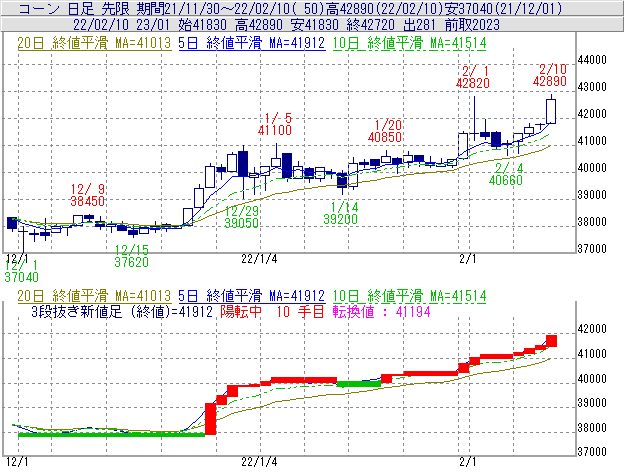Click the long green bar along the bottom of the lower chart
624x475 pixels.
point(111,434)
